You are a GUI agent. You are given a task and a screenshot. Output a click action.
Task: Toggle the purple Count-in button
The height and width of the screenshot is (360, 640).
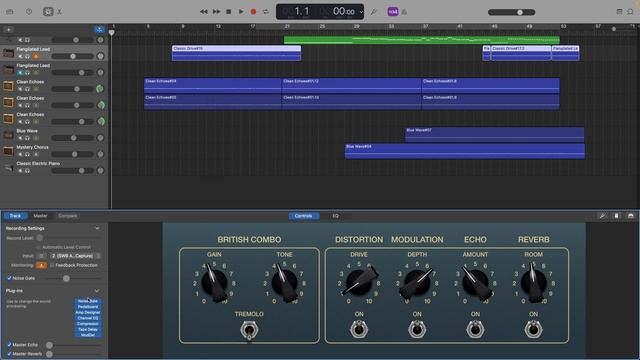pyautogui.click(x=393, y=12)
